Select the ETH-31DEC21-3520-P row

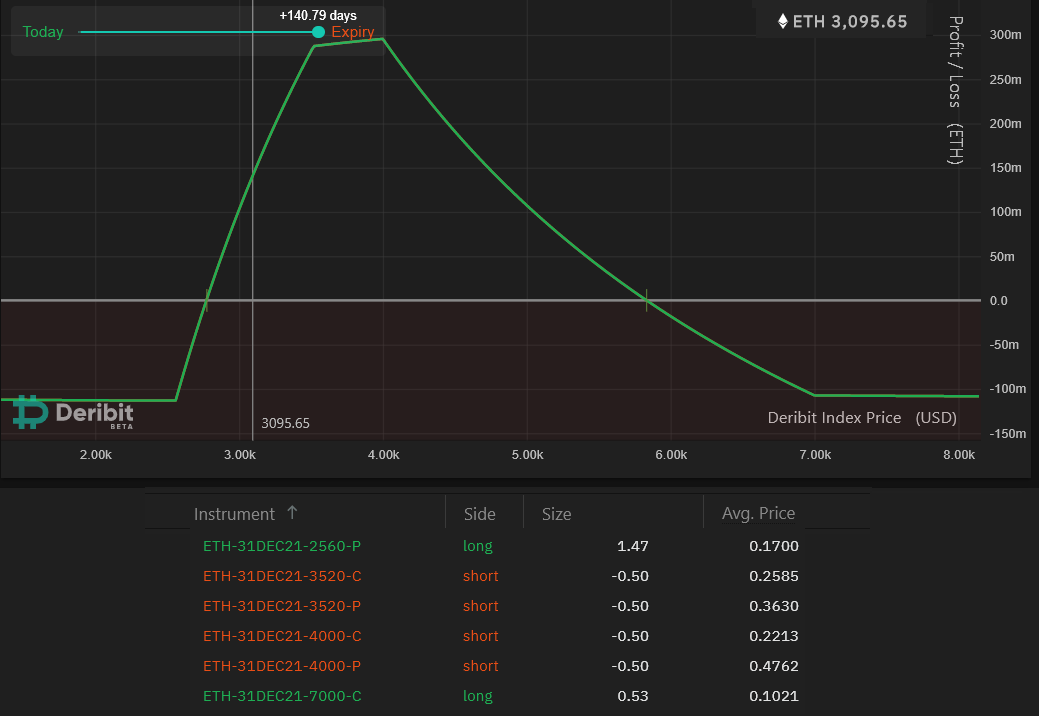(x=282, y=606)
